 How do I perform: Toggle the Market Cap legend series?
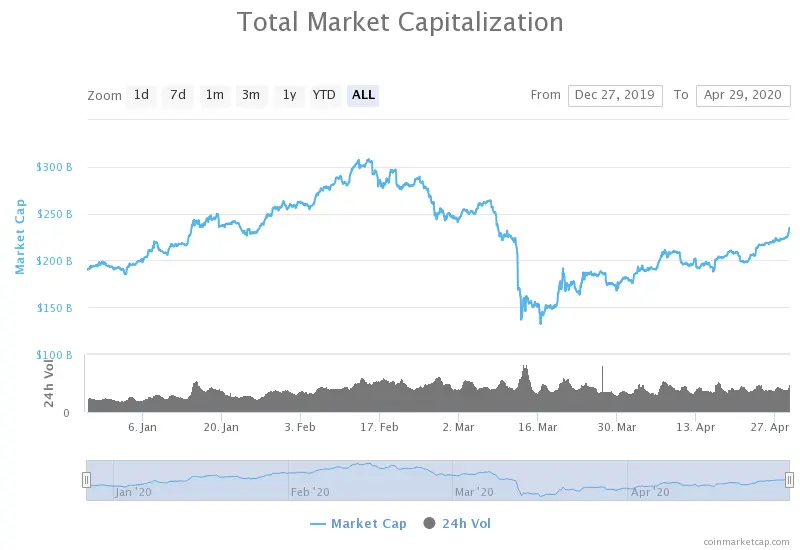coord(368,523)
